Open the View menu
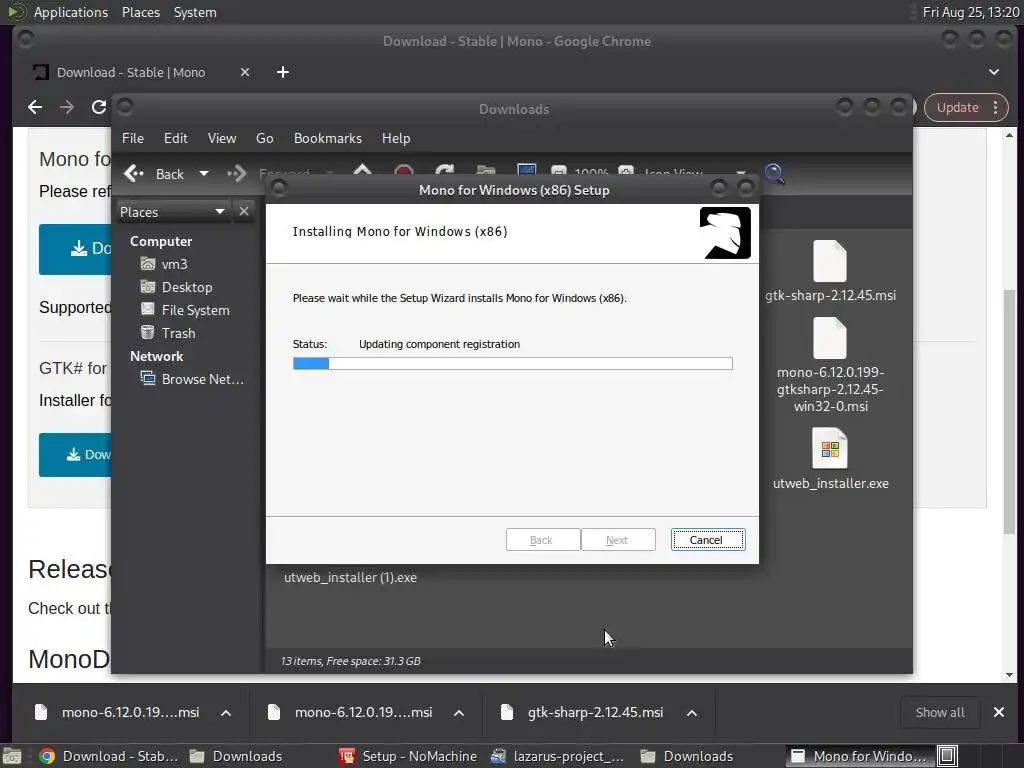Screen dimensions: 1024x768 point(222,138)
